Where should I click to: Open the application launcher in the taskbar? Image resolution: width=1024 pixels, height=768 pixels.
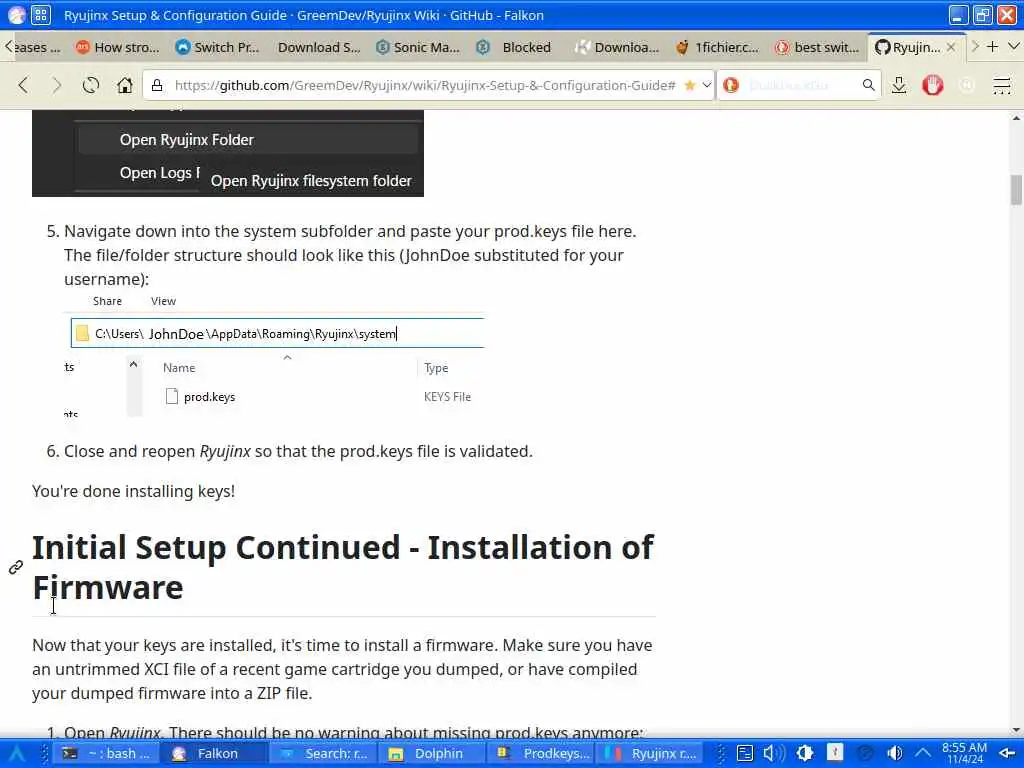16,754
